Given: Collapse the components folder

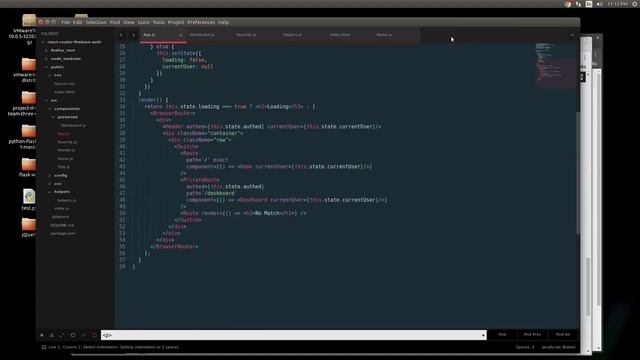Looking at the screenshot, I should coord(50,109).
